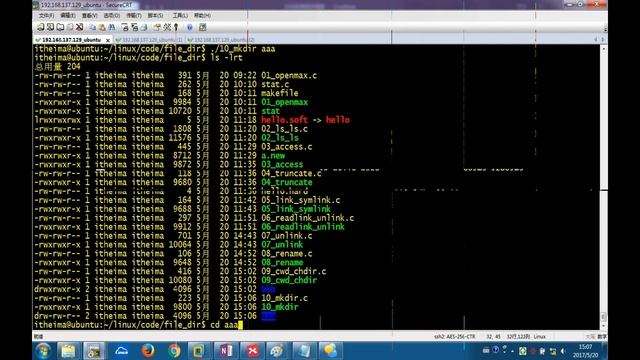
Task: Click the red hello.soft symlink name
Action: (284, 120)
